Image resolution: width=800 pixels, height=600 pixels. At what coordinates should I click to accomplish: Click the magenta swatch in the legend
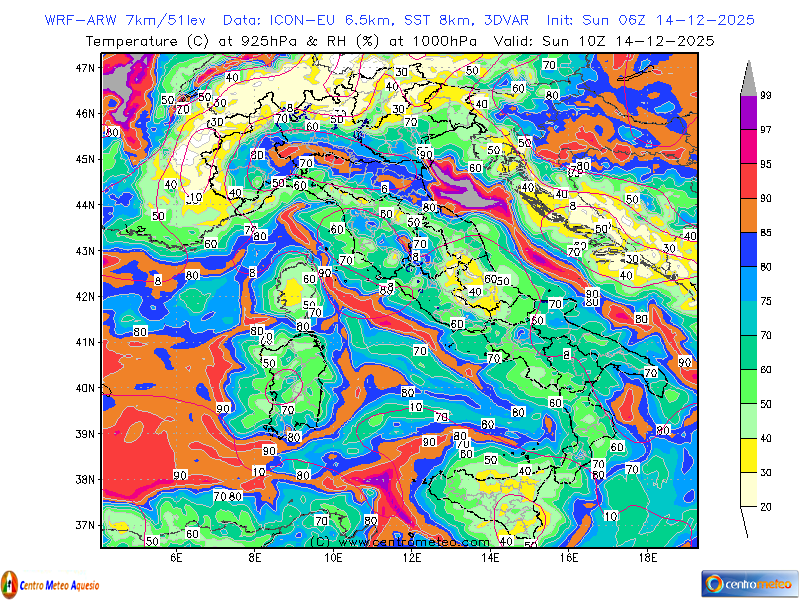tap(748, 146)
